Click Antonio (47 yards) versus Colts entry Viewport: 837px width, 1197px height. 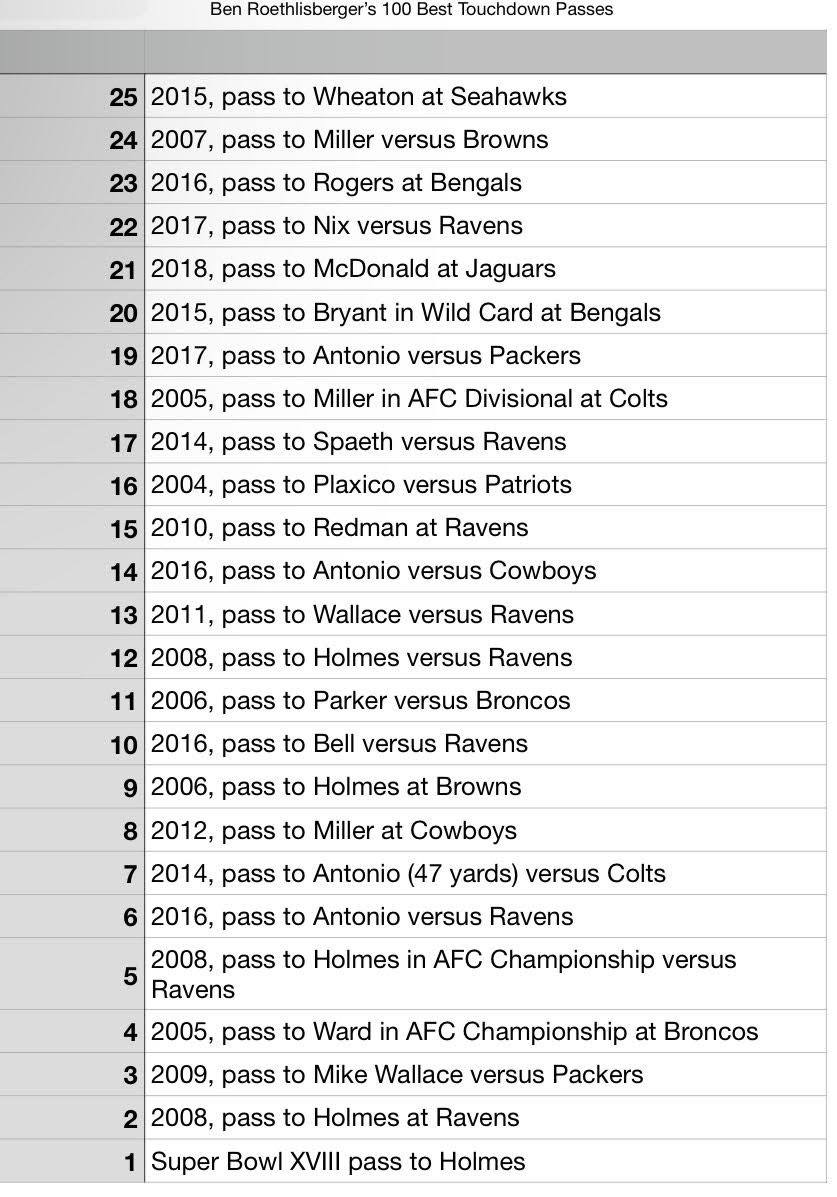coord(485,873)
